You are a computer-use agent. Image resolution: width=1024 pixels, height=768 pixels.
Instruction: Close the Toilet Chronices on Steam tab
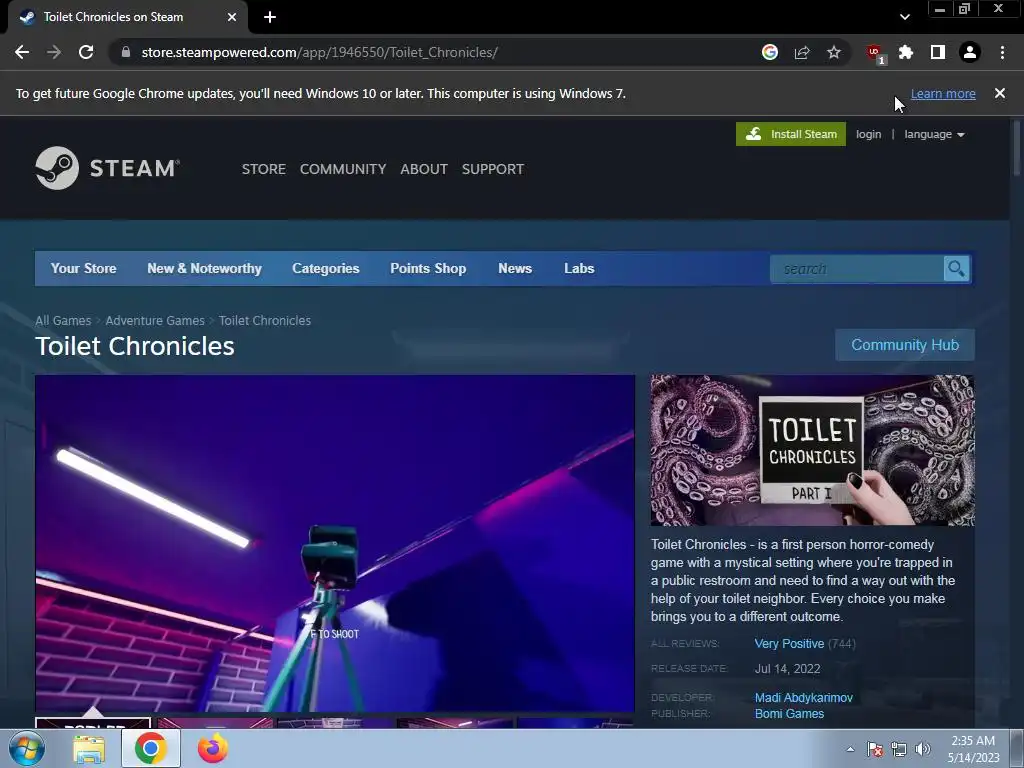pos(232,17)
